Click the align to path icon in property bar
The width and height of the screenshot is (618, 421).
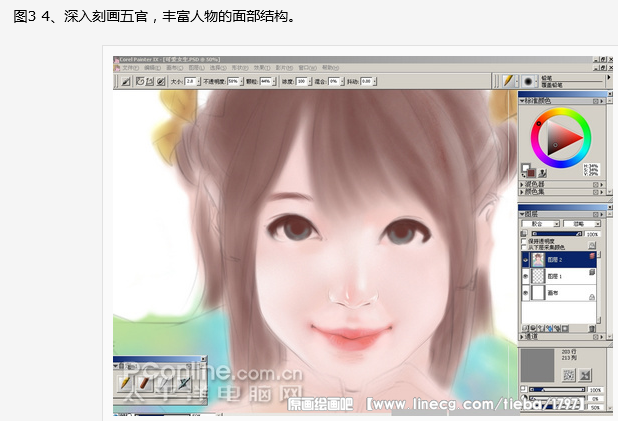160,82
